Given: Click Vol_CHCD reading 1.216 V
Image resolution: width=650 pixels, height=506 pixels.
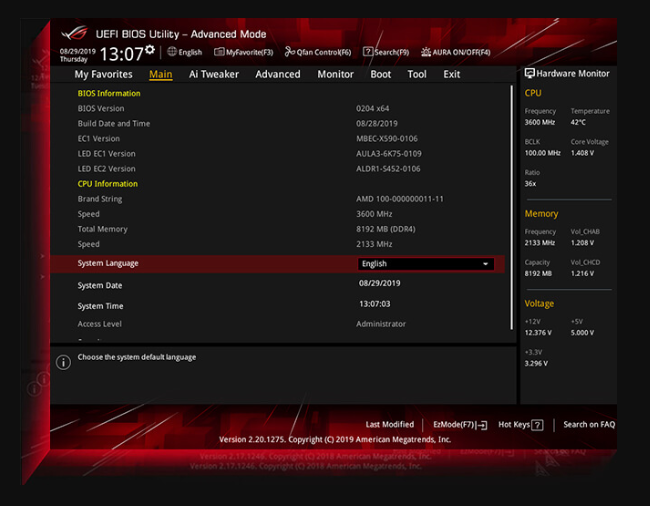Looking at the screenshot, I should (x=582, y=274).
